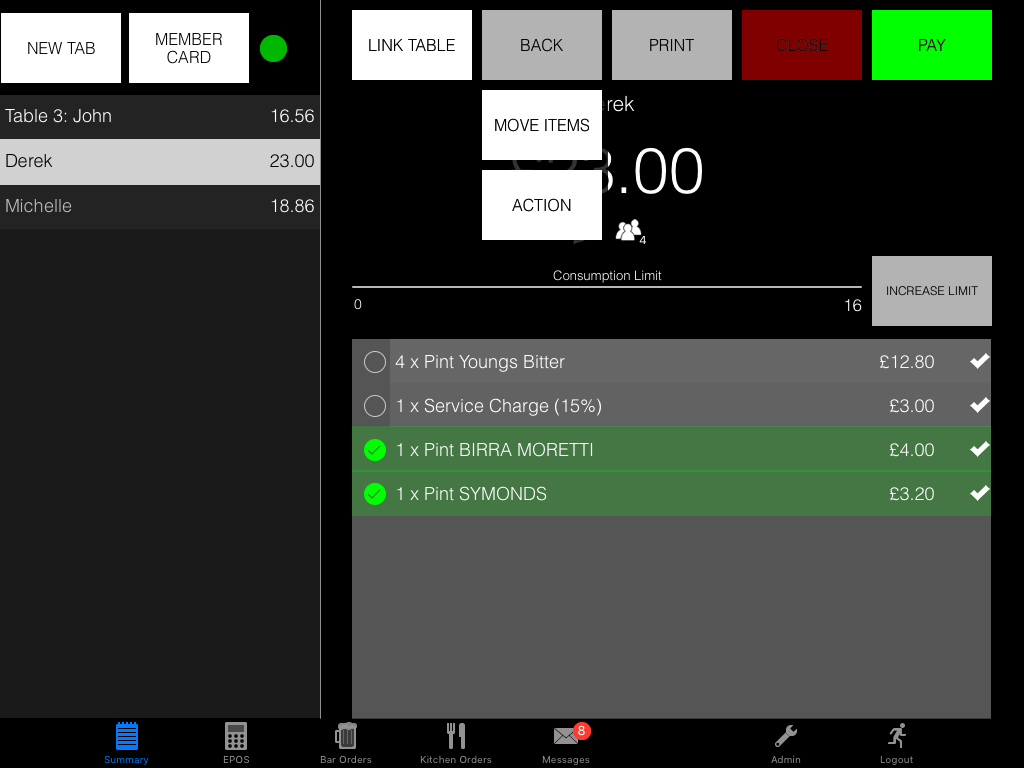Select Table 3: John tab
1024x768 pixels.
tap(160, 116)
